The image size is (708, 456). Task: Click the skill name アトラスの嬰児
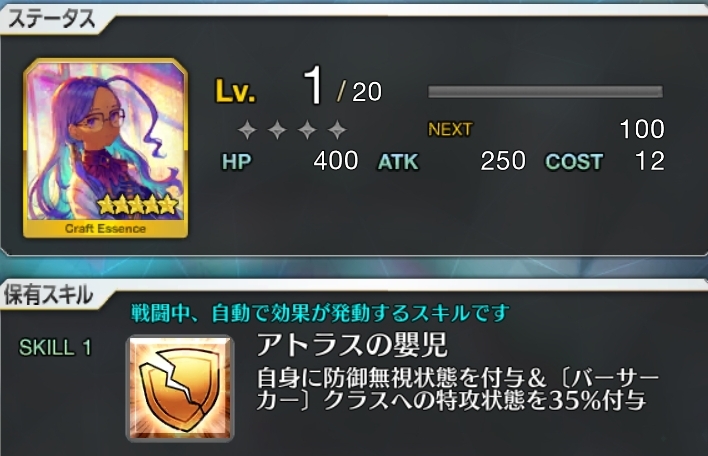pos(352,345)
